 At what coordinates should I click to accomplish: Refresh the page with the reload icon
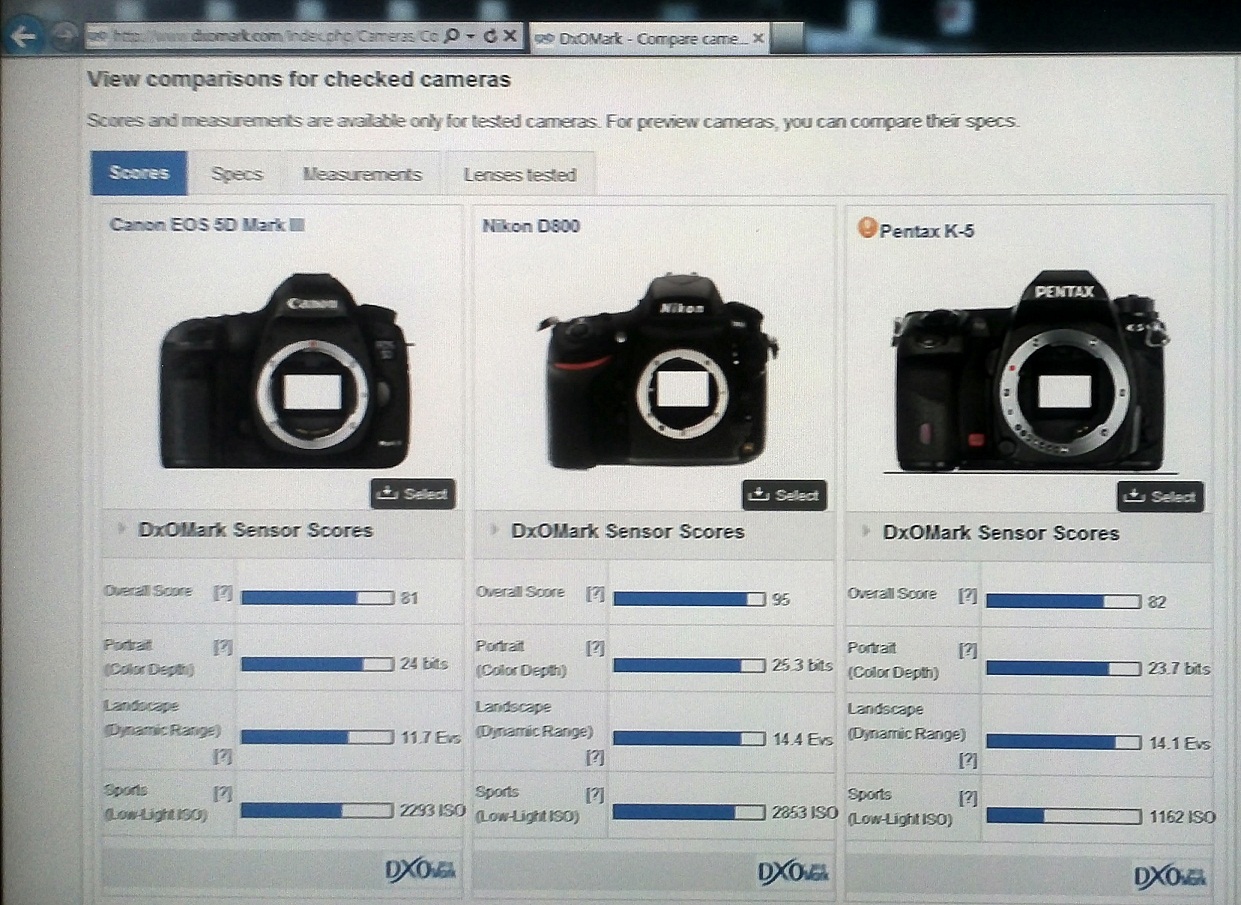(490, 36)
